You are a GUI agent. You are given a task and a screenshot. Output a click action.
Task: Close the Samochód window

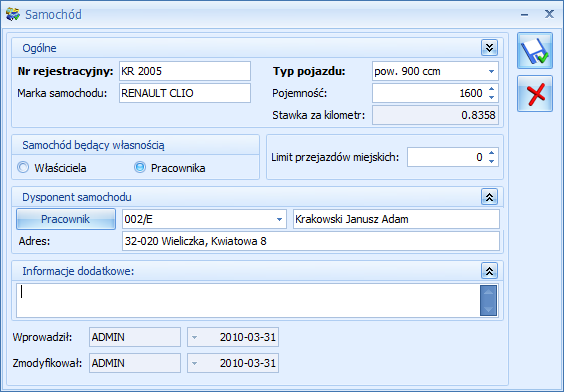(x=549, y=14)
